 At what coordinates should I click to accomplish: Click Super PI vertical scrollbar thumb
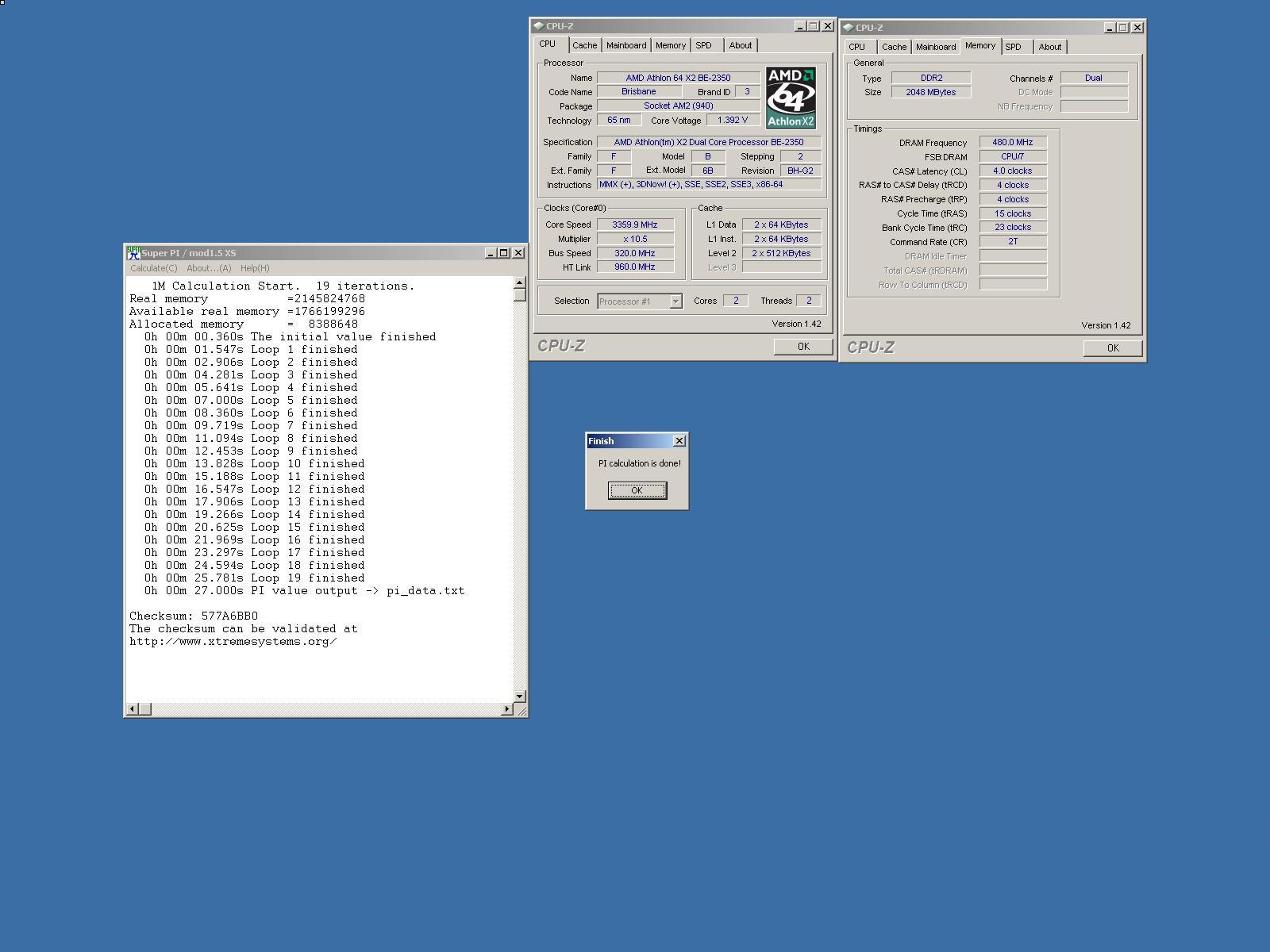tap(520, 295)
